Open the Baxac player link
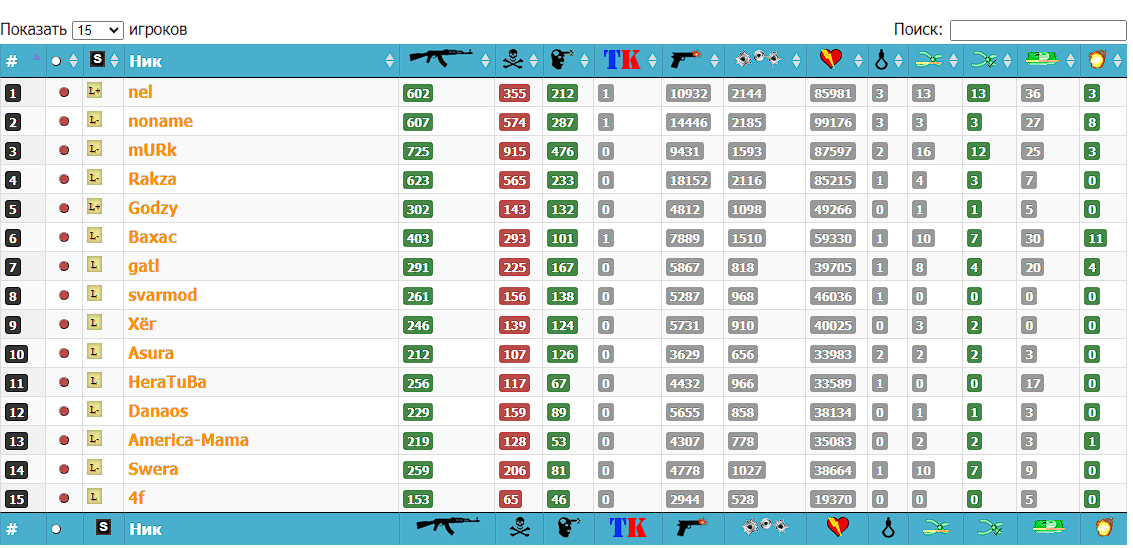The image size is (1133, 548). point(152,236)
